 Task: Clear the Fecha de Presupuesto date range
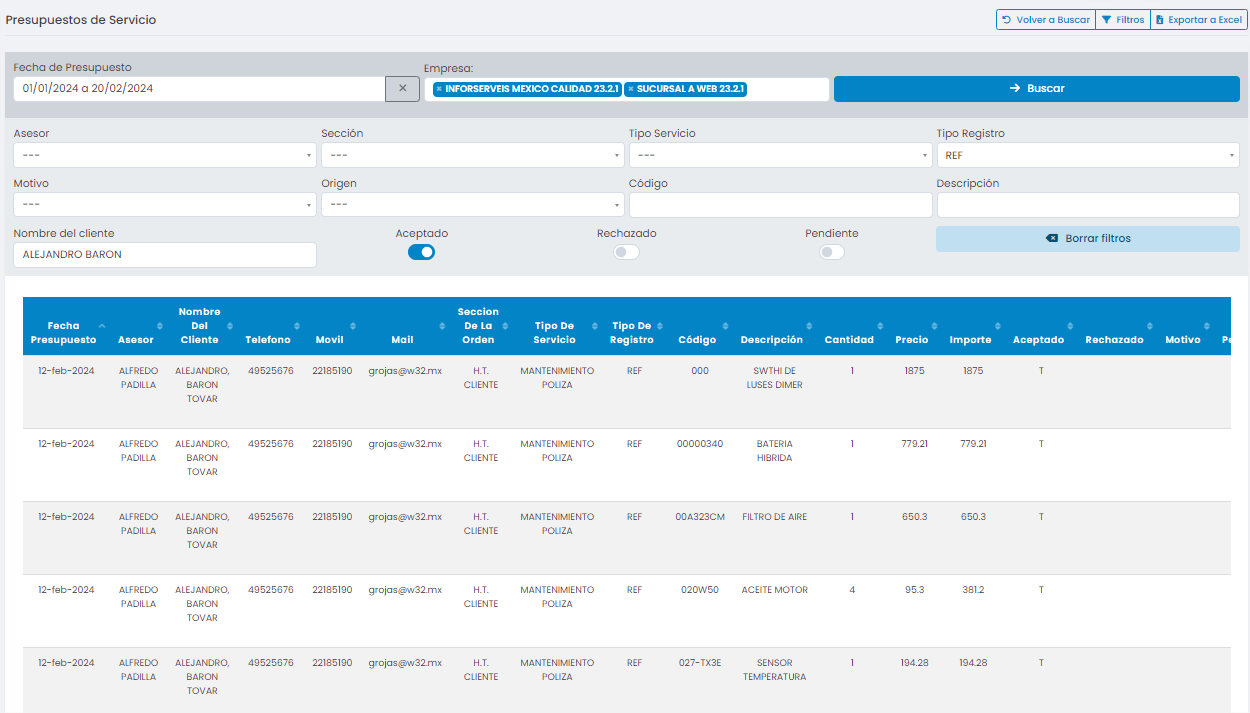click(402, 89)
